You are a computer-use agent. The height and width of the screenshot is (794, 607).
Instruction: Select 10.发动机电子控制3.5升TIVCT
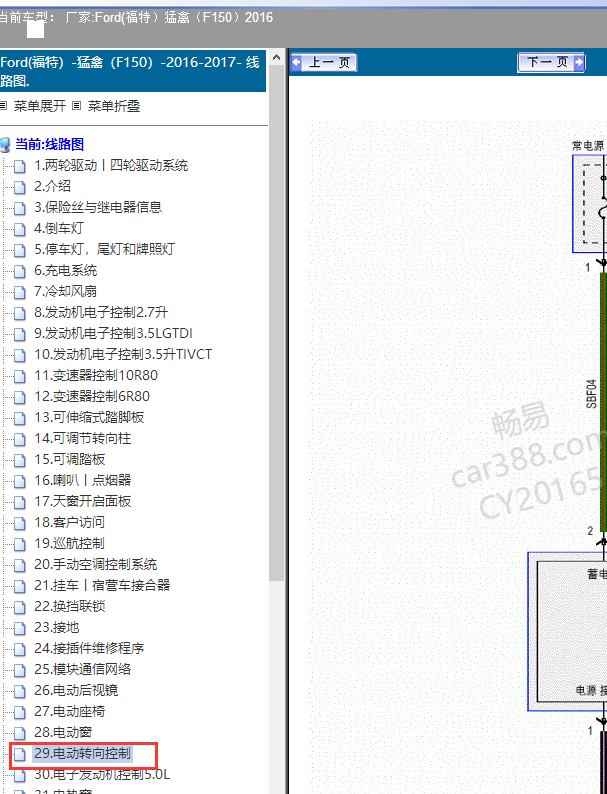tap(123, 354)
